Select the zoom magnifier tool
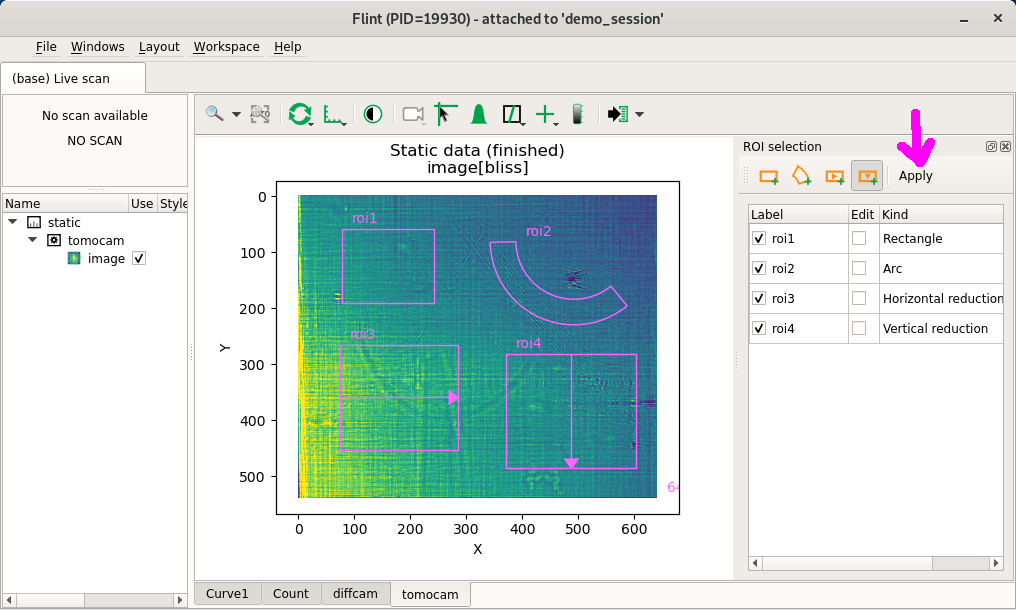Viewport: 1016px width, 610px height. pos(214,114)
